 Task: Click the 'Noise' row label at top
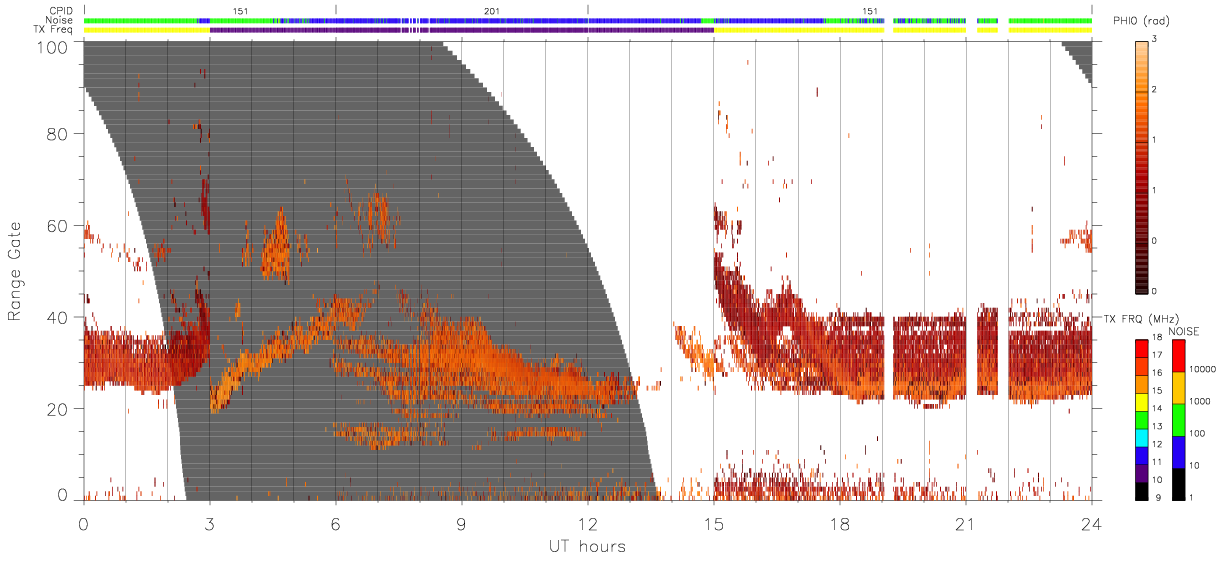click(x=61, y=20)
